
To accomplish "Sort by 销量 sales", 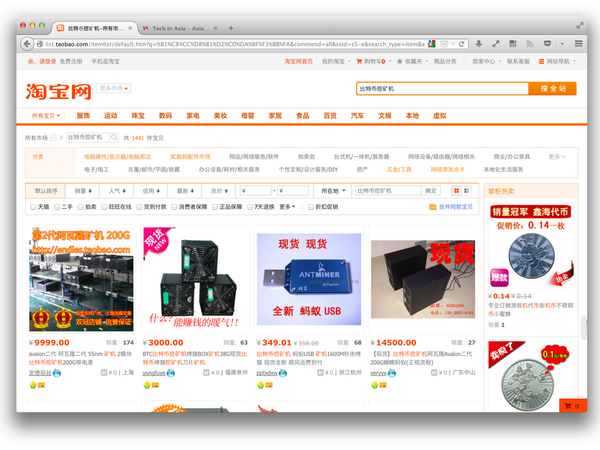I will point(83,191).
